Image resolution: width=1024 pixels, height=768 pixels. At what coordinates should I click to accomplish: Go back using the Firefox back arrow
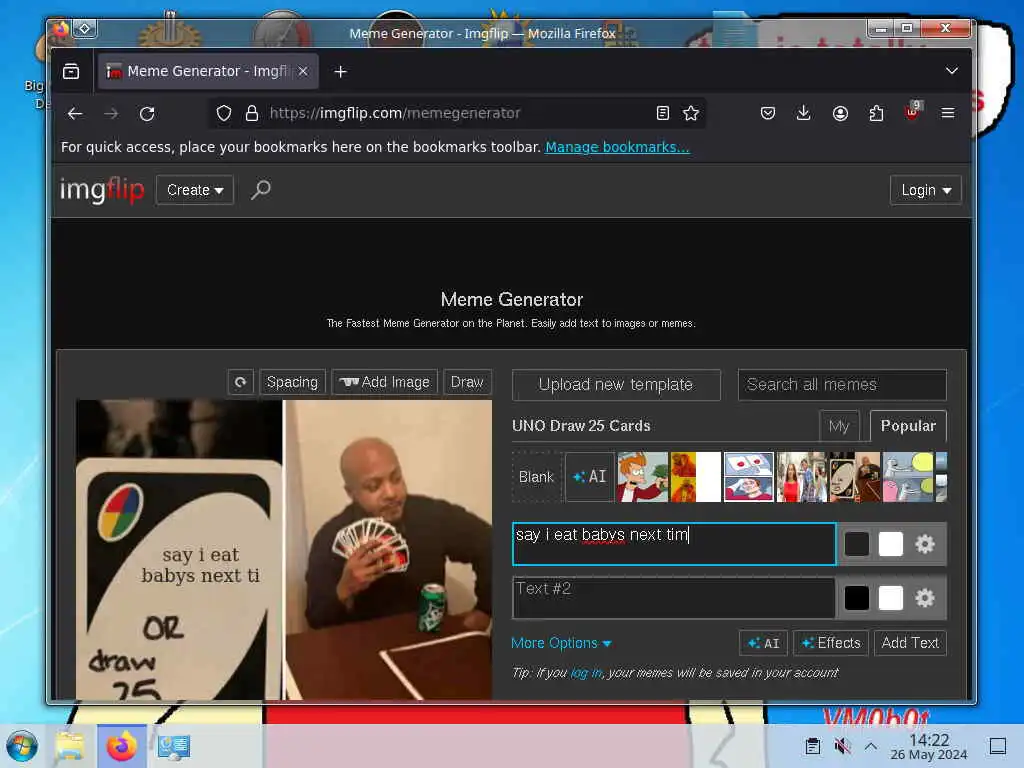click(x=75, y=114)
